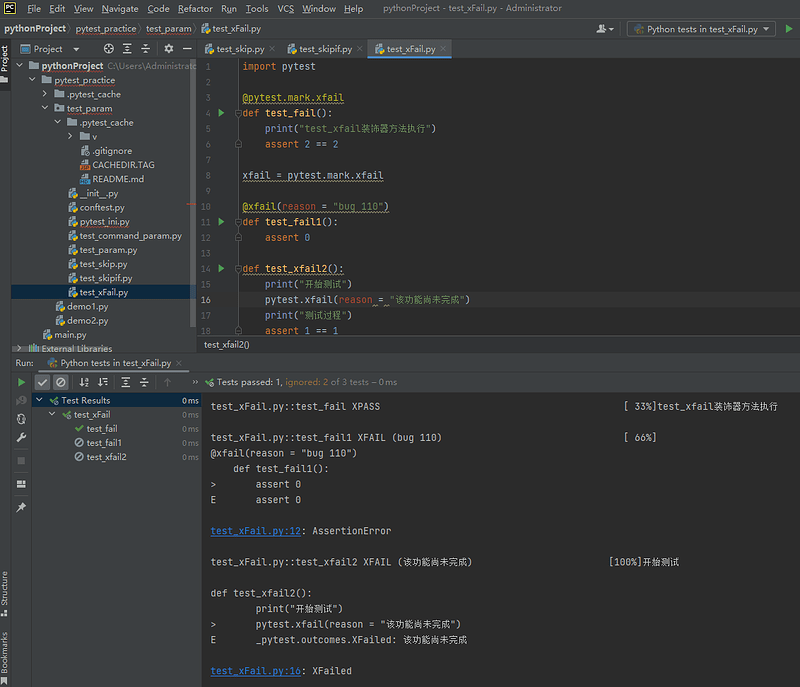Expand the first .pytest_cache folder
The height and width of the screenshot is (687, 800).
[45, 94]
